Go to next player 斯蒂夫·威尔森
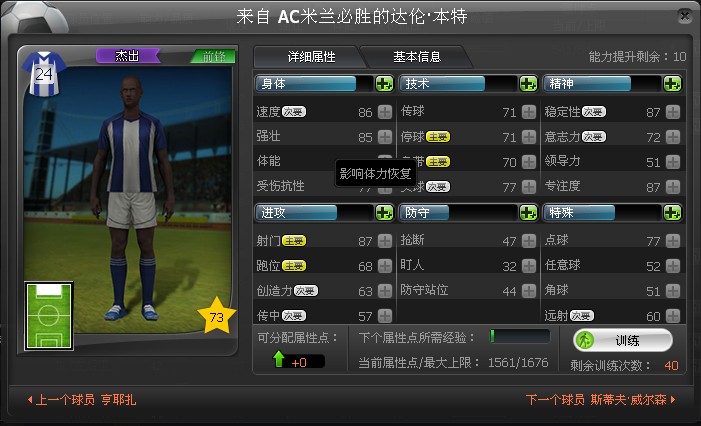701x426 pixels. [x=600, y=400]
